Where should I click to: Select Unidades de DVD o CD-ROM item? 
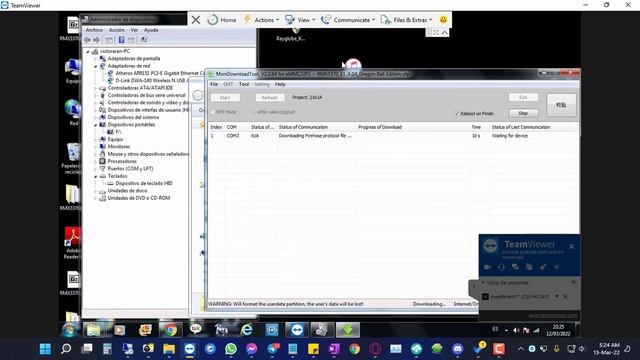pos(139,198)
